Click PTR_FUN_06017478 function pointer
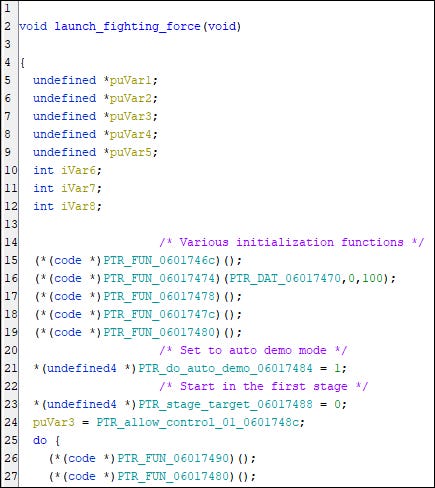The height and width of the screenshot is (488, 435). 159,296
